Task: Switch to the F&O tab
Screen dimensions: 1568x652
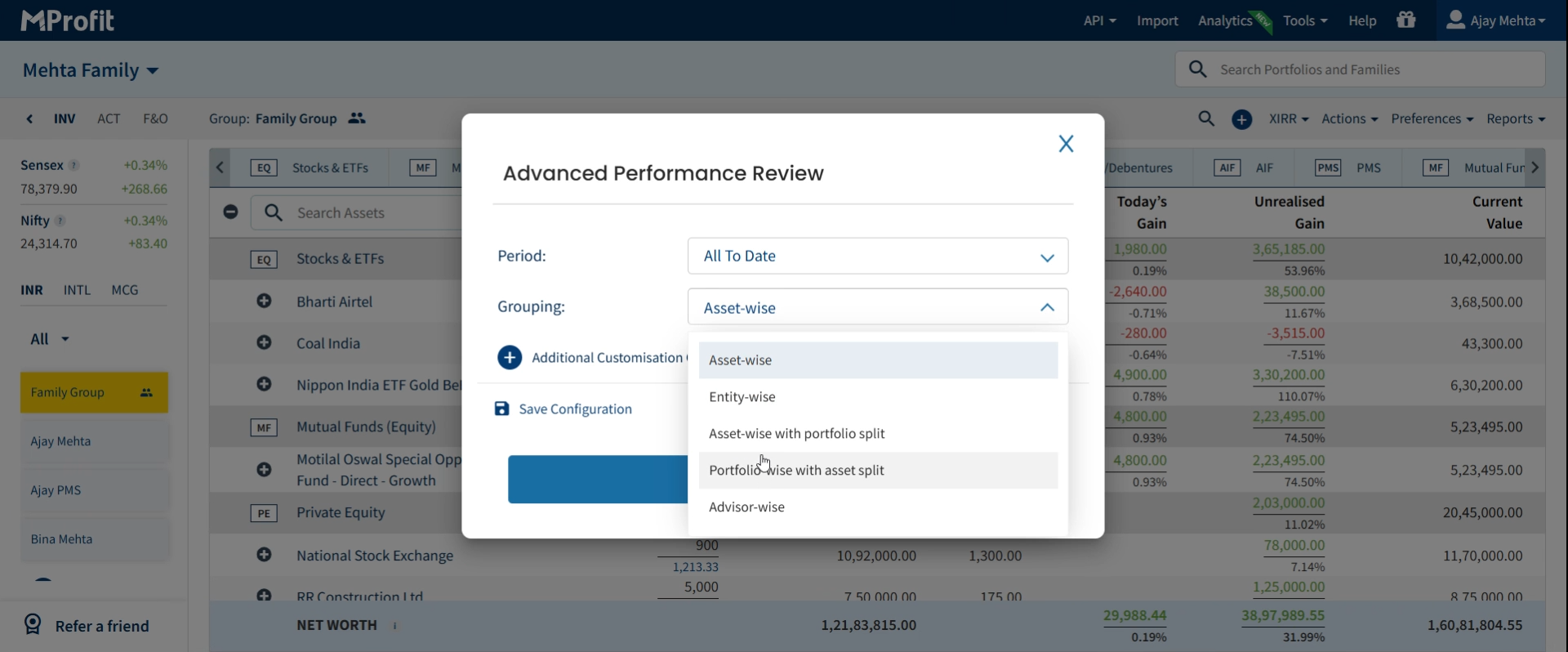Action: click(155, 118)
